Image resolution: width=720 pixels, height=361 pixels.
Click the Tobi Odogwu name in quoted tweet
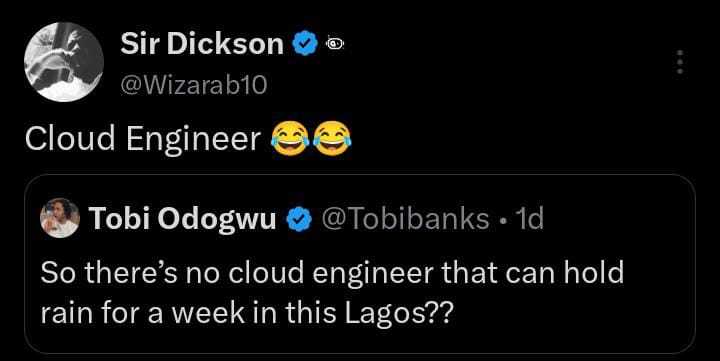click(183, 219)
